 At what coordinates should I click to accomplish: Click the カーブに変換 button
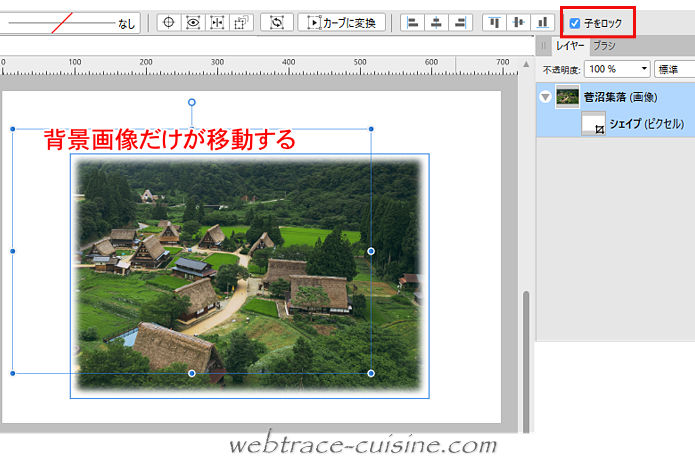pos(342,22)
